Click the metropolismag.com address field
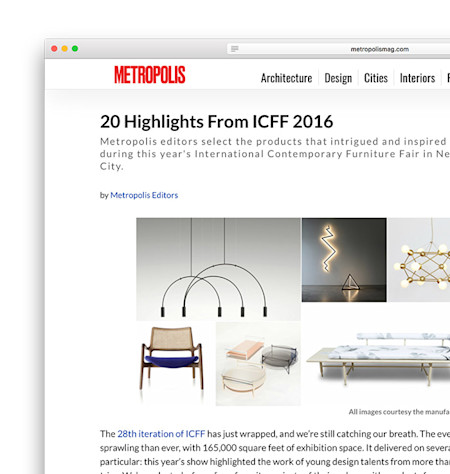The height and width of the screenshot is (474, 450). [339, 49]
